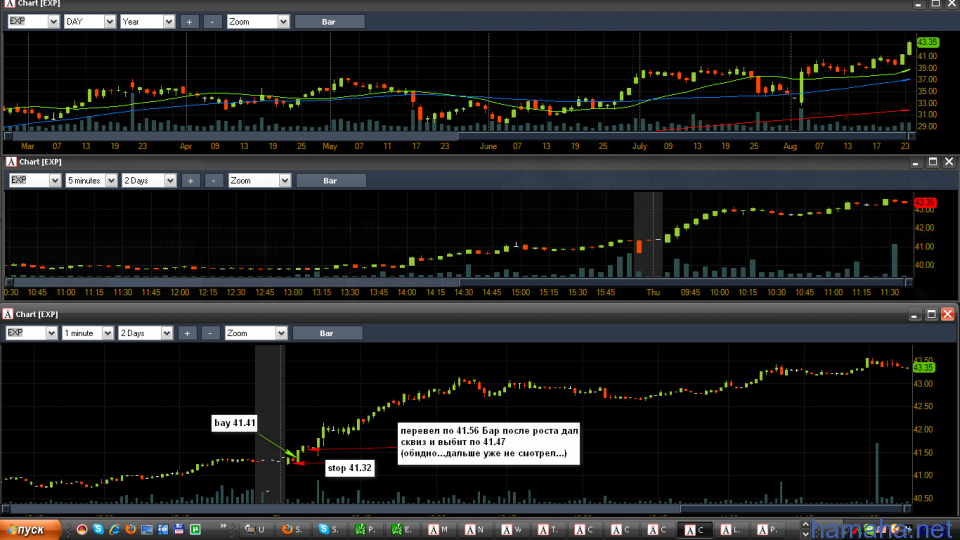Launch Opera from the quick launch bar

point(82,529)
